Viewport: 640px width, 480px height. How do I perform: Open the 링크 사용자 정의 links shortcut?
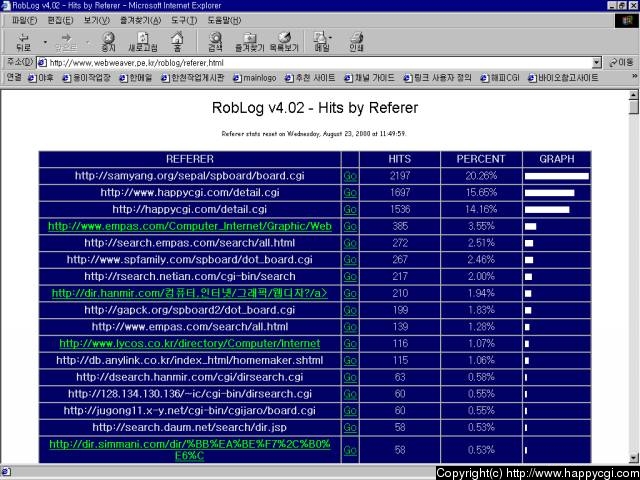pos(438,78)
